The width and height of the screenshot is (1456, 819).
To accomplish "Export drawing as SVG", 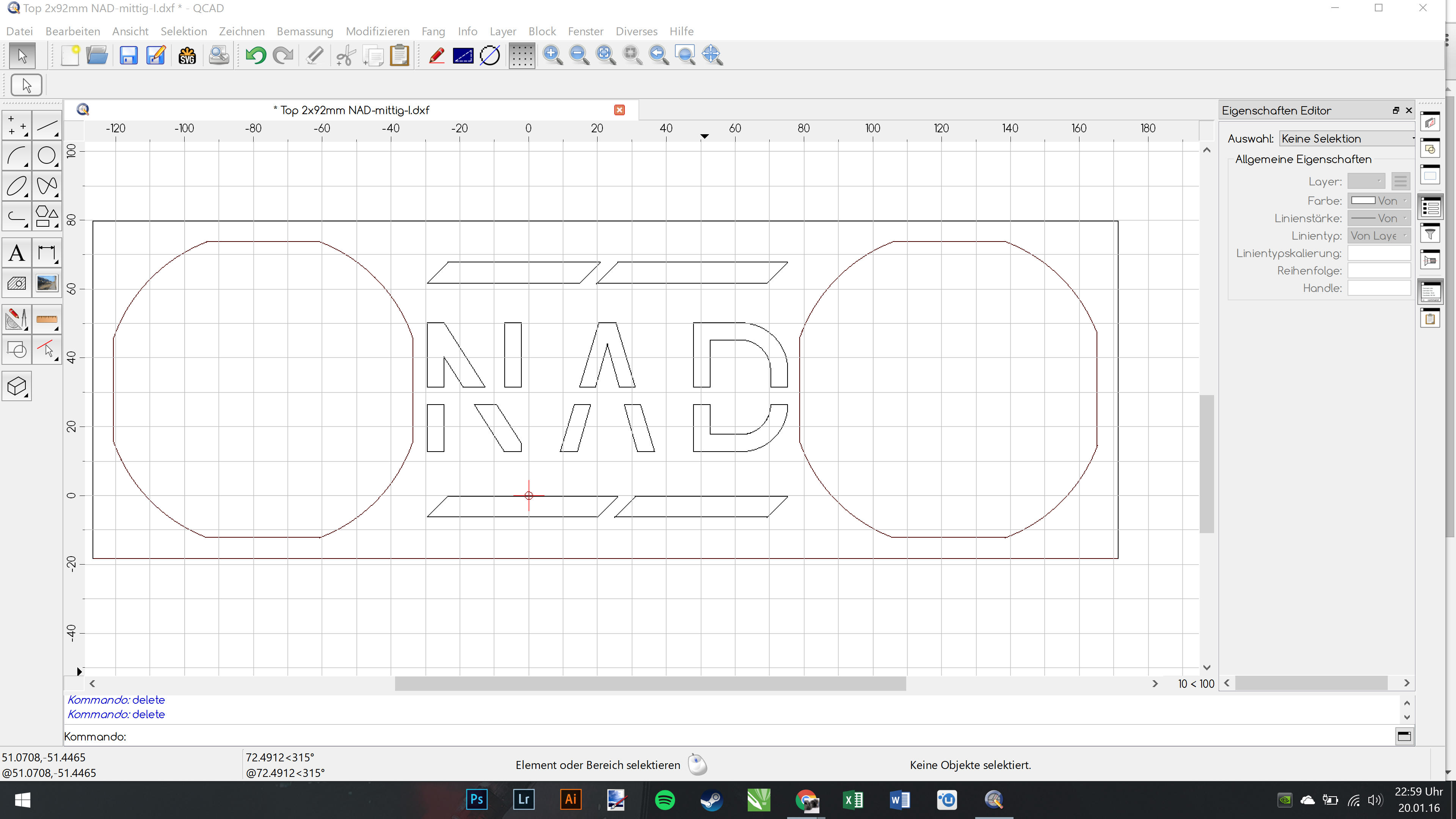I will (187, 55).
